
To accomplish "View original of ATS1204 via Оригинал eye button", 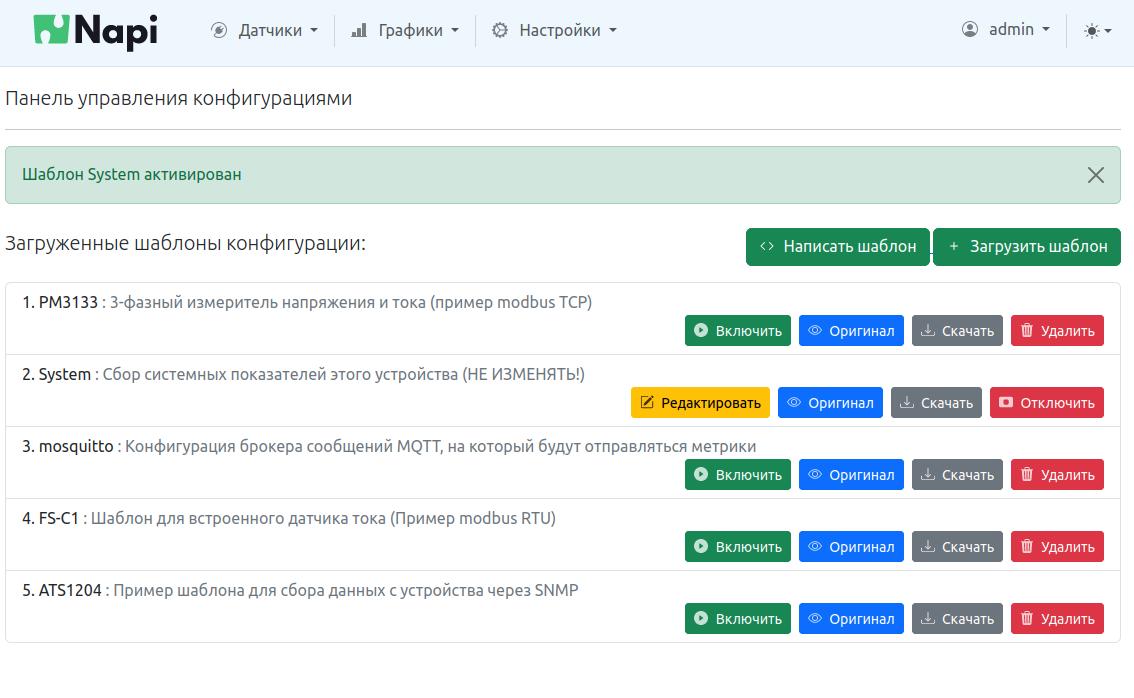I will coord(851,618).
